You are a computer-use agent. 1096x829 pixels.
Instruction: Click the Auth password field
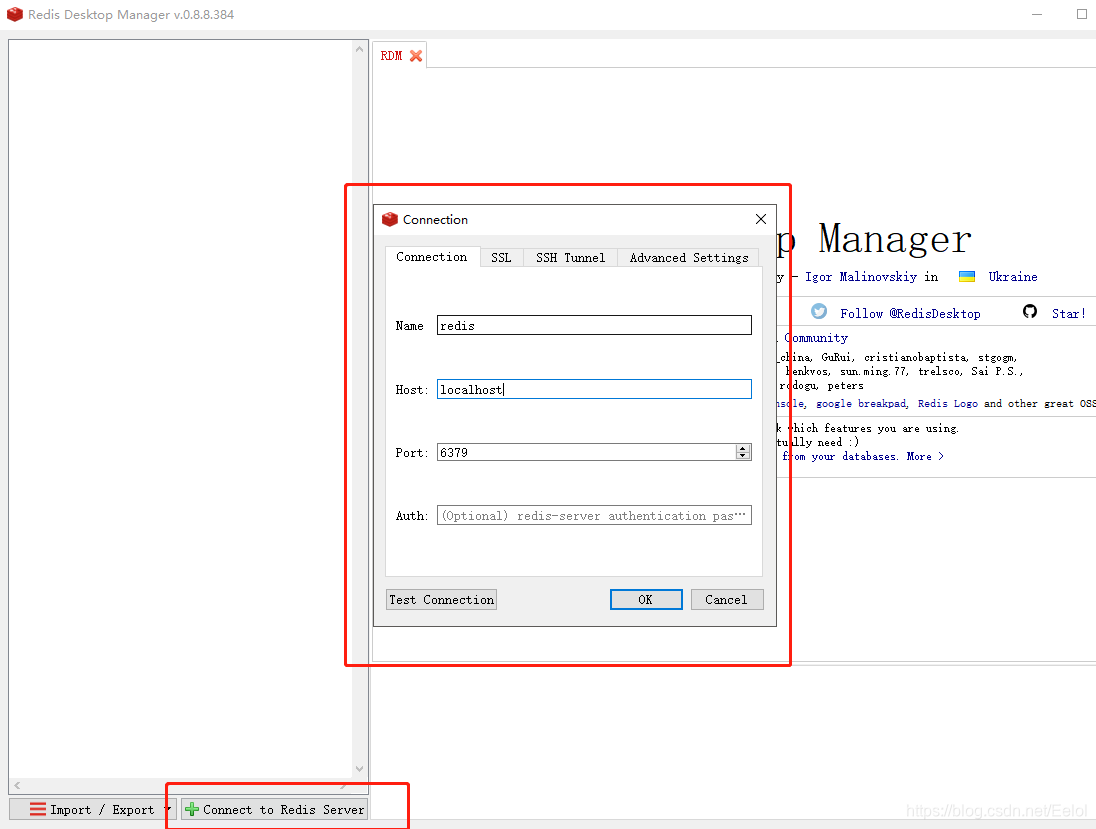point(594,515)
